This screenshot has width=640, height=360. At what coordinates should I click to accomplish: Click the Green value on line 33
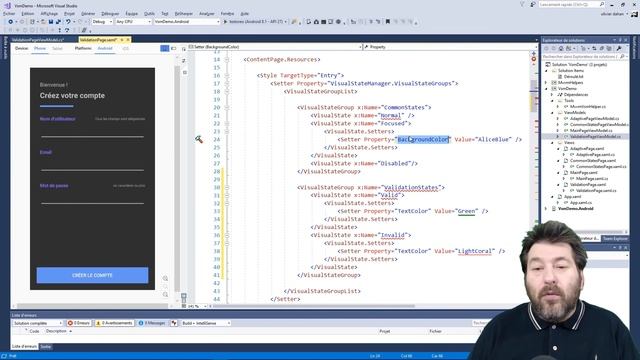click(467, 211)
